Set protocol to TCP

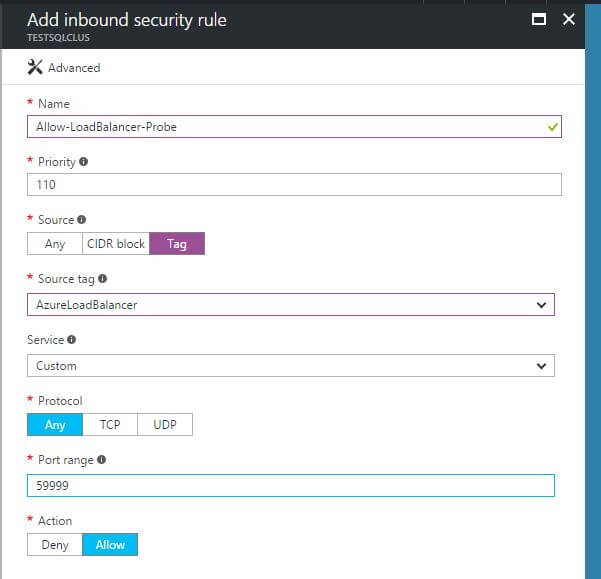click(x=110, y=425)
